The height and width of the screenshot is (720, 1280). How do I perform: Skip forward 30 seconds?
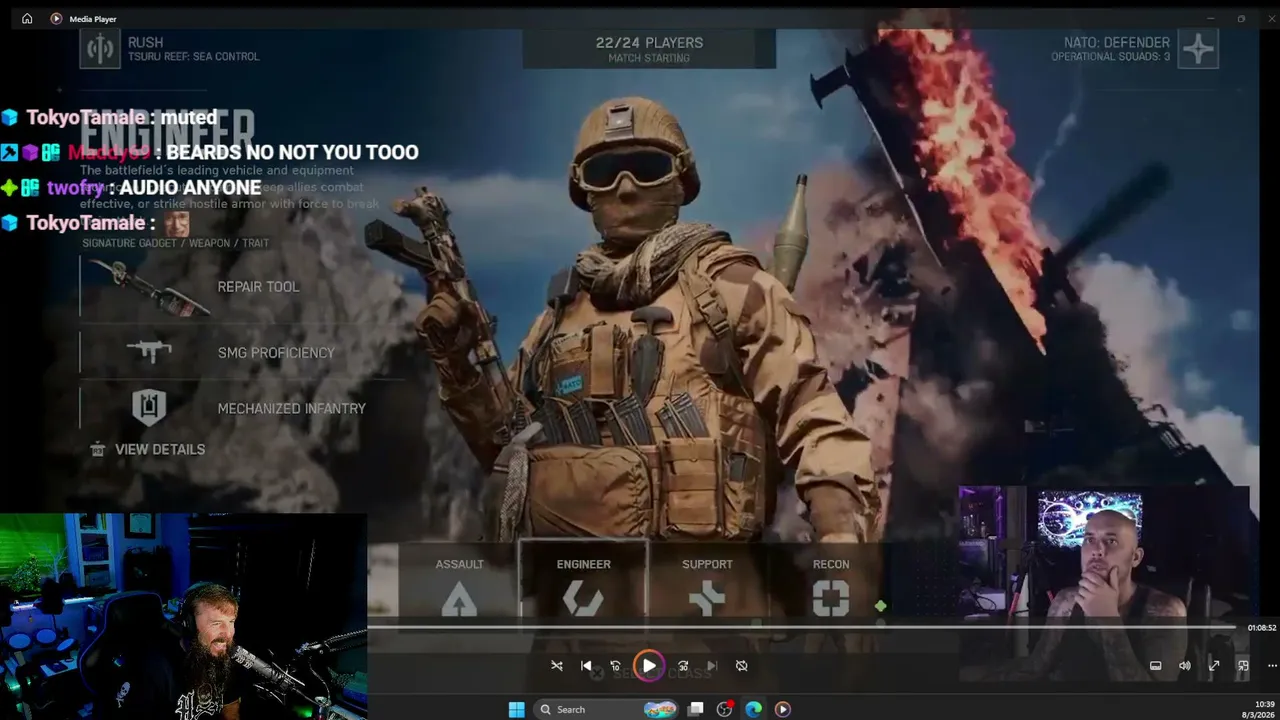click(x=683, y=666)
